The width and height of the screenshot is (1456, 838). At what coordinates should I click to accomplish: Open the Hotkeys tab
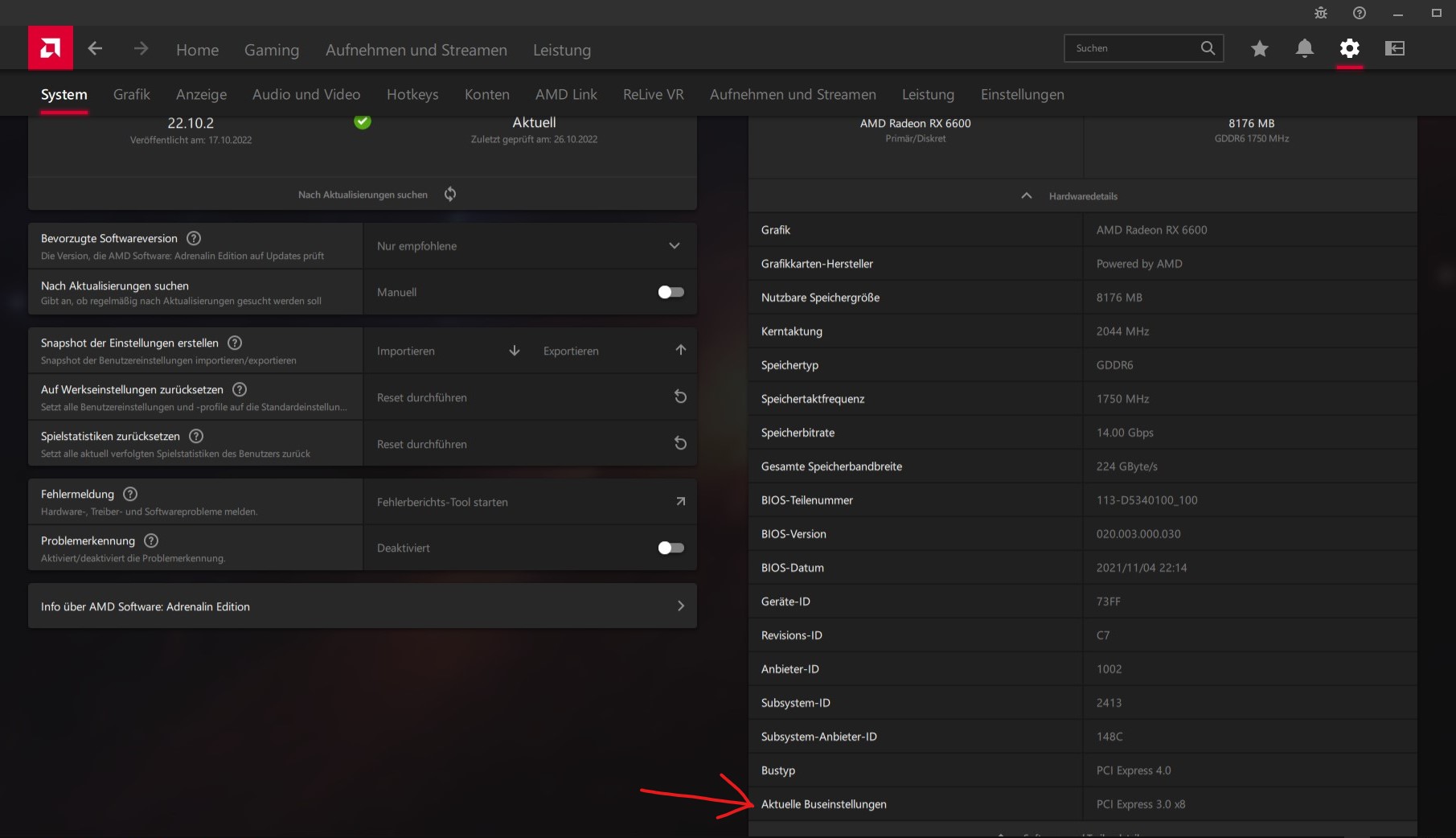click(x=412, y=95)
